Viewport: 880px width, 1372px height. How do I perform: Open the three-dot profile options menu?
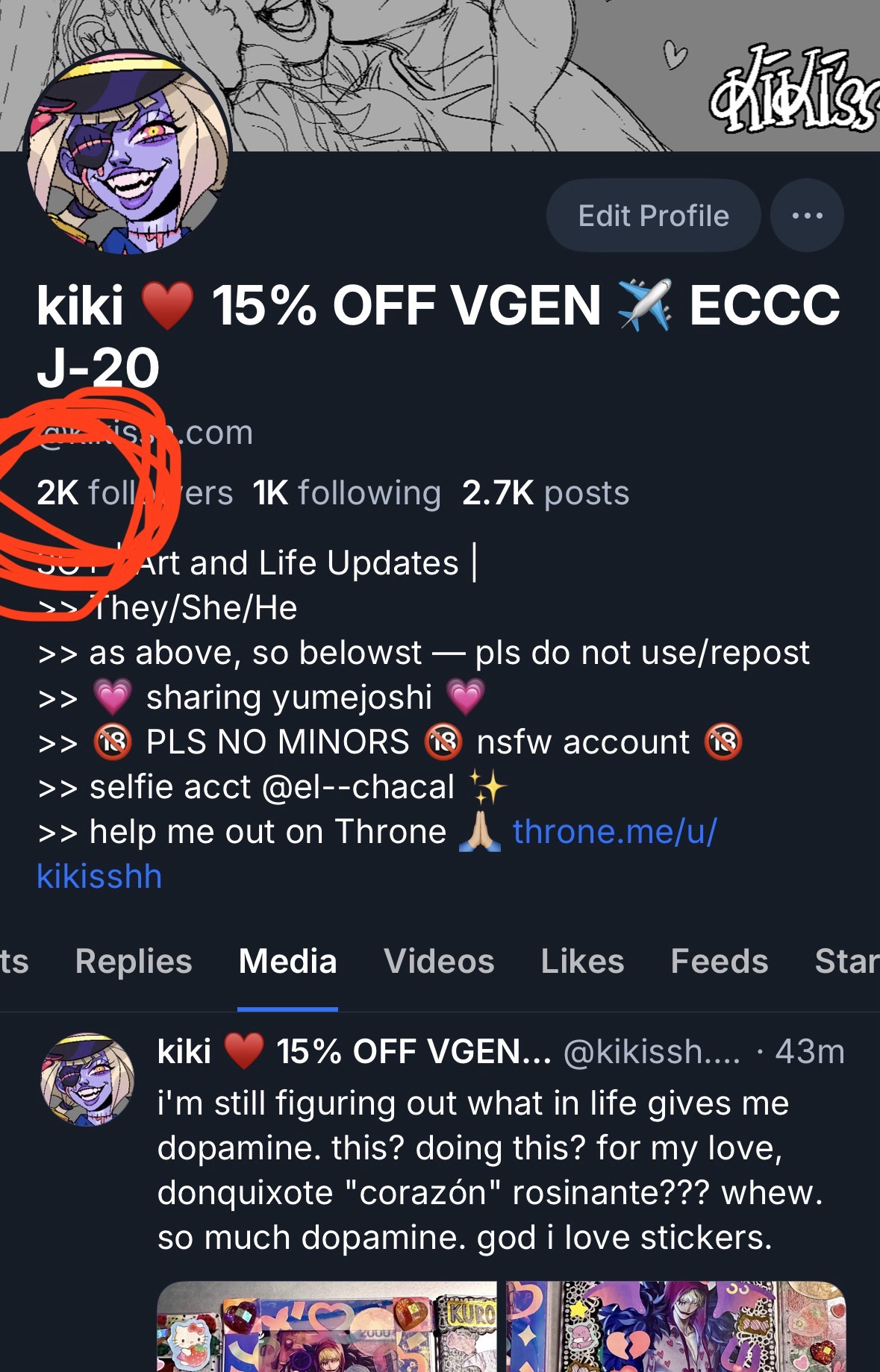tap(807, 216)
